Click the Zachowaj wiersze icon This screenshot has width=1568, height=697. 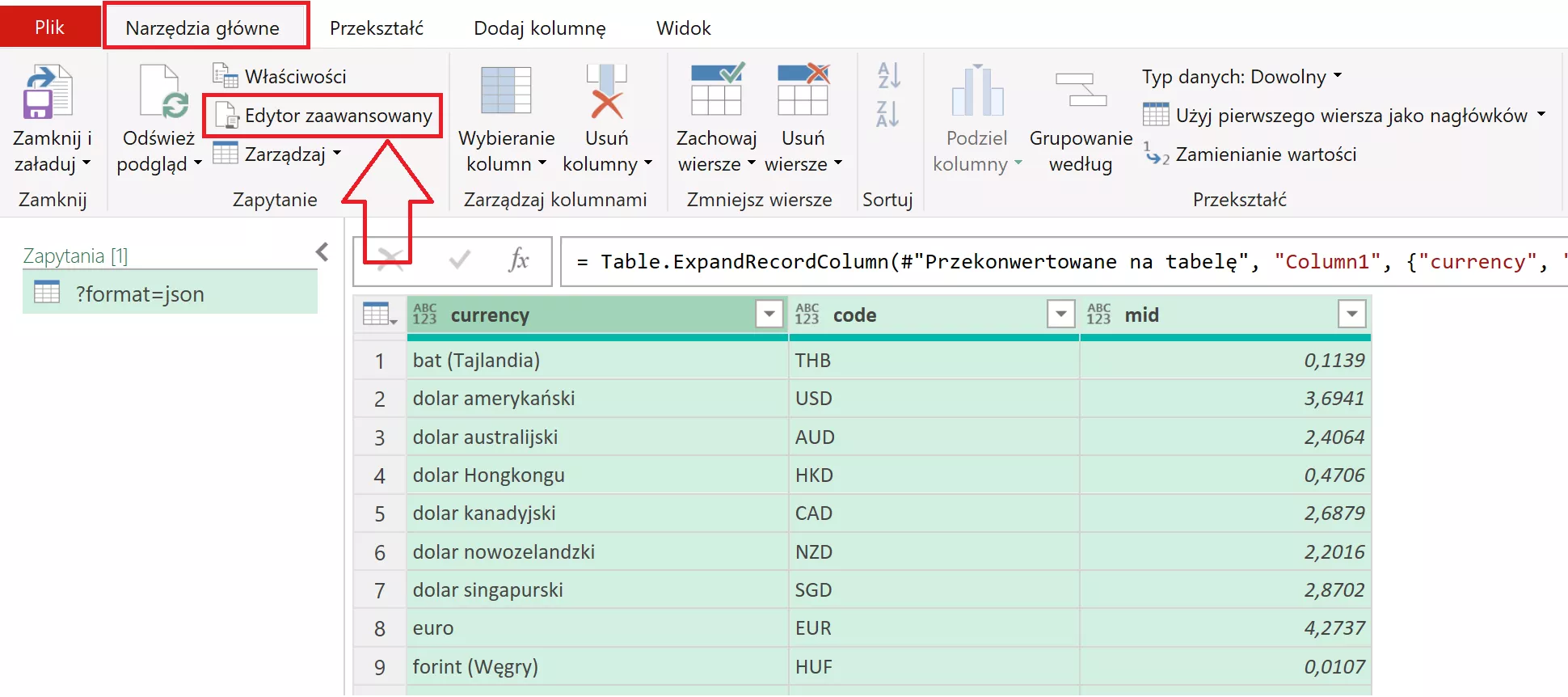click(716, 91)
